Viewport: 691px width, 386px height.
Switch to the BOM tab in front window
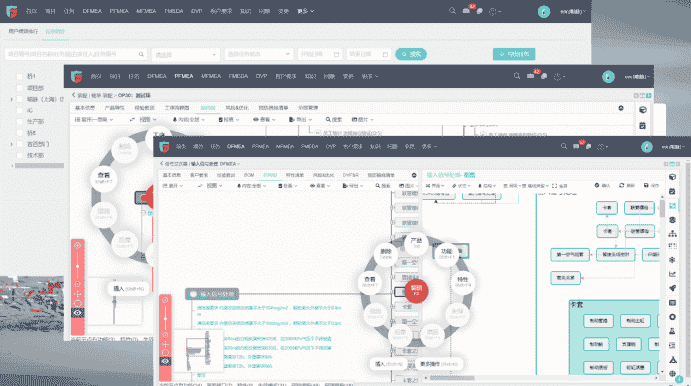(x=249, y=175)
